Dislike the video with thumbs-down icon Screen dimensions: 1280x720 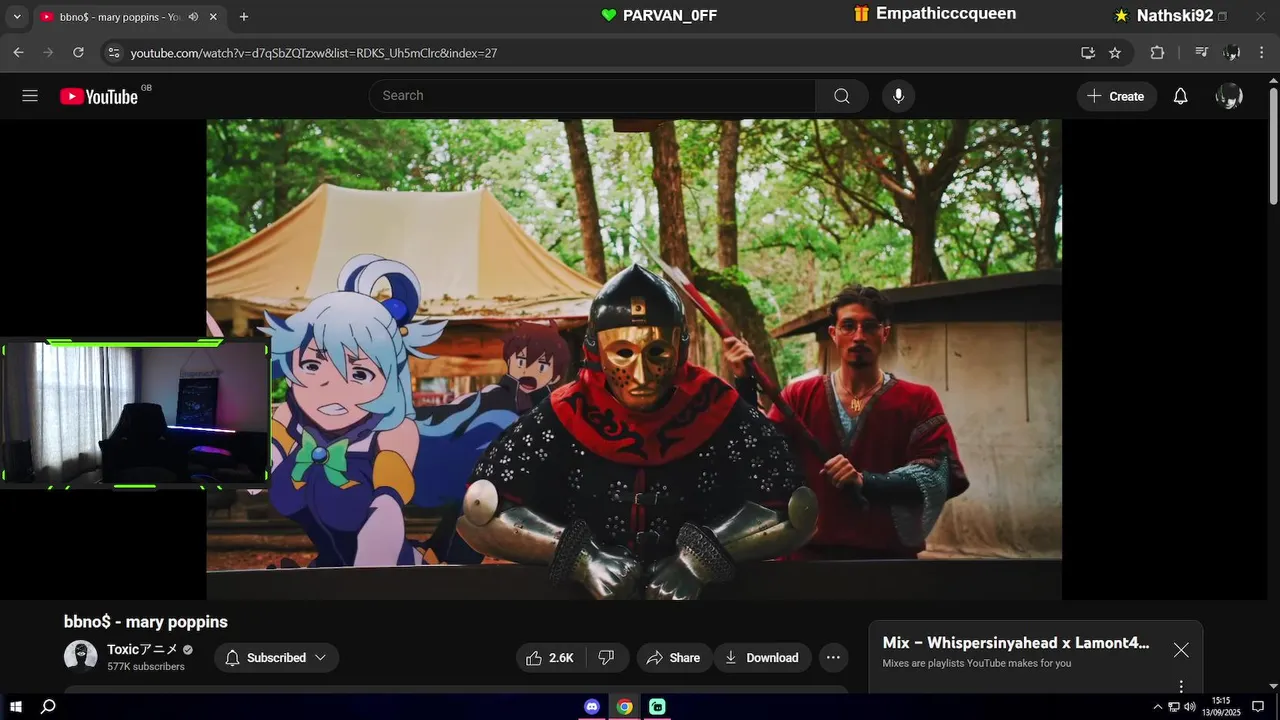[x=606, y=657]
